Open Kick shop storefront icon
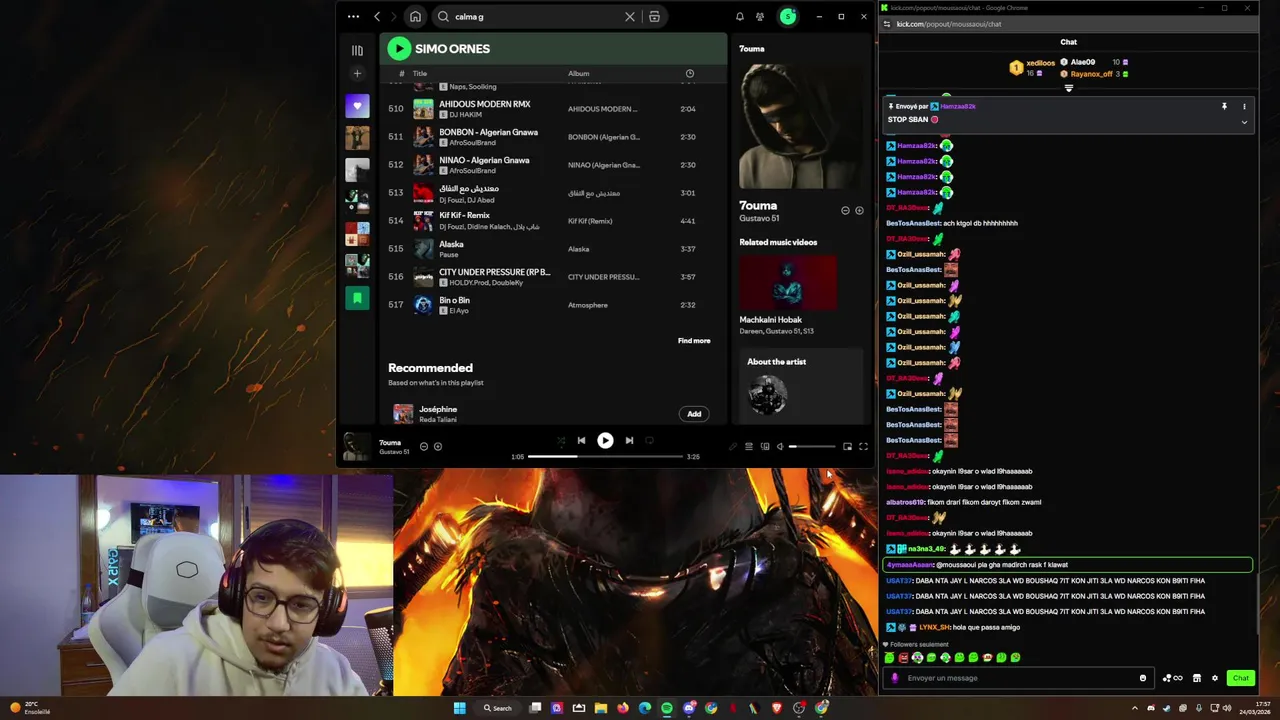Viewport: 1280px width, 720px height. pos(1197,678)
